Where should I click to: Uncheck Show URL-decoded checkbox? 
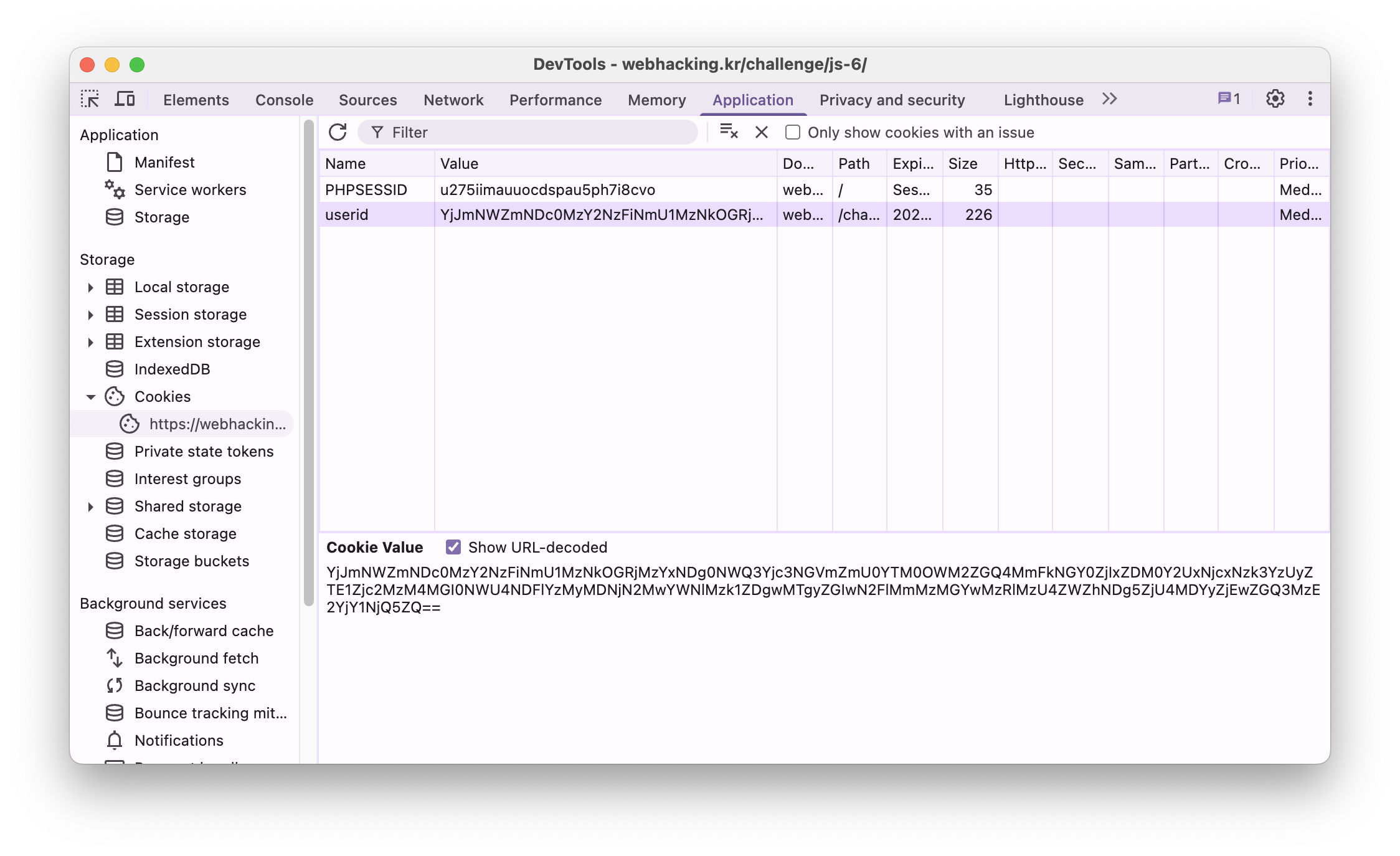click(453, 547)
